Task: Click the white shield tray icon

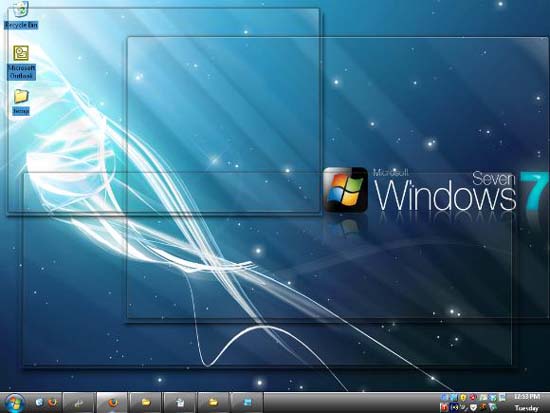Action: point(473,407)
